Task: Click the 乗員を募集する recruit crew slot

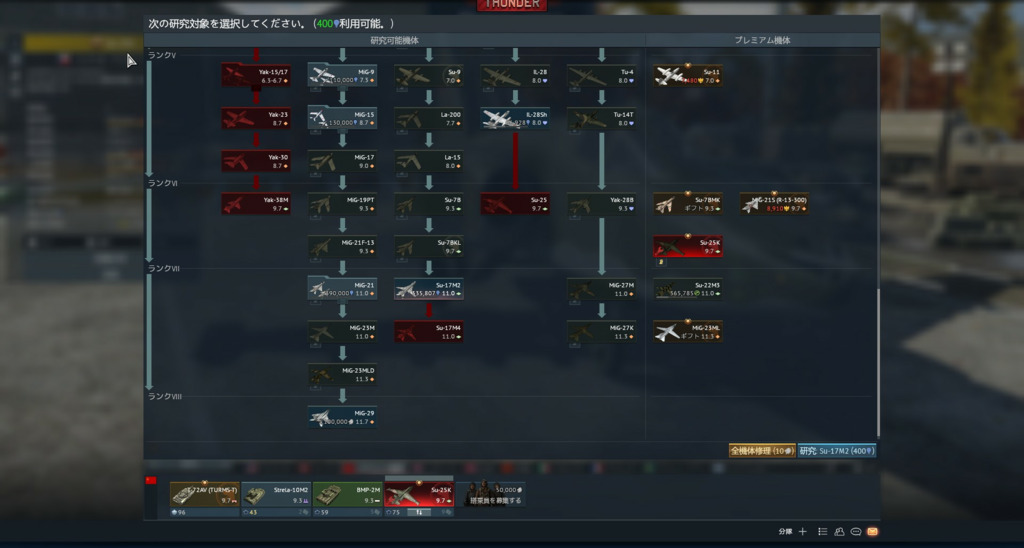Action: [x=494, y=494]
